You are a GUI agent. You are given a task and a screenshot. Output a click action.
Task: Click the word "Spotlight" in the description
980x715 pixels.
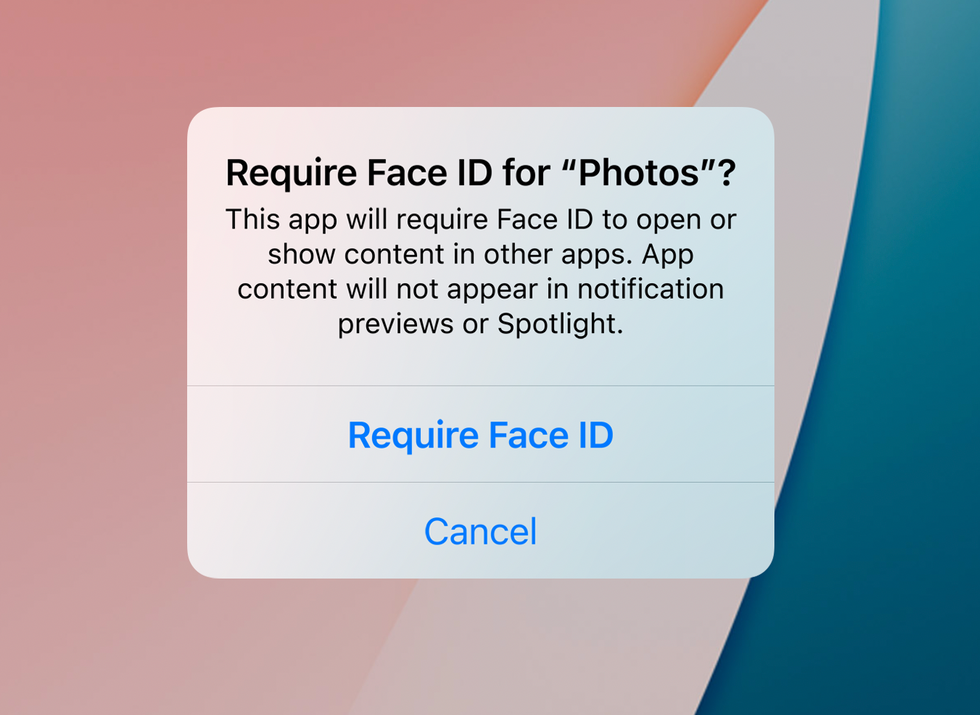tap(558, 324)
